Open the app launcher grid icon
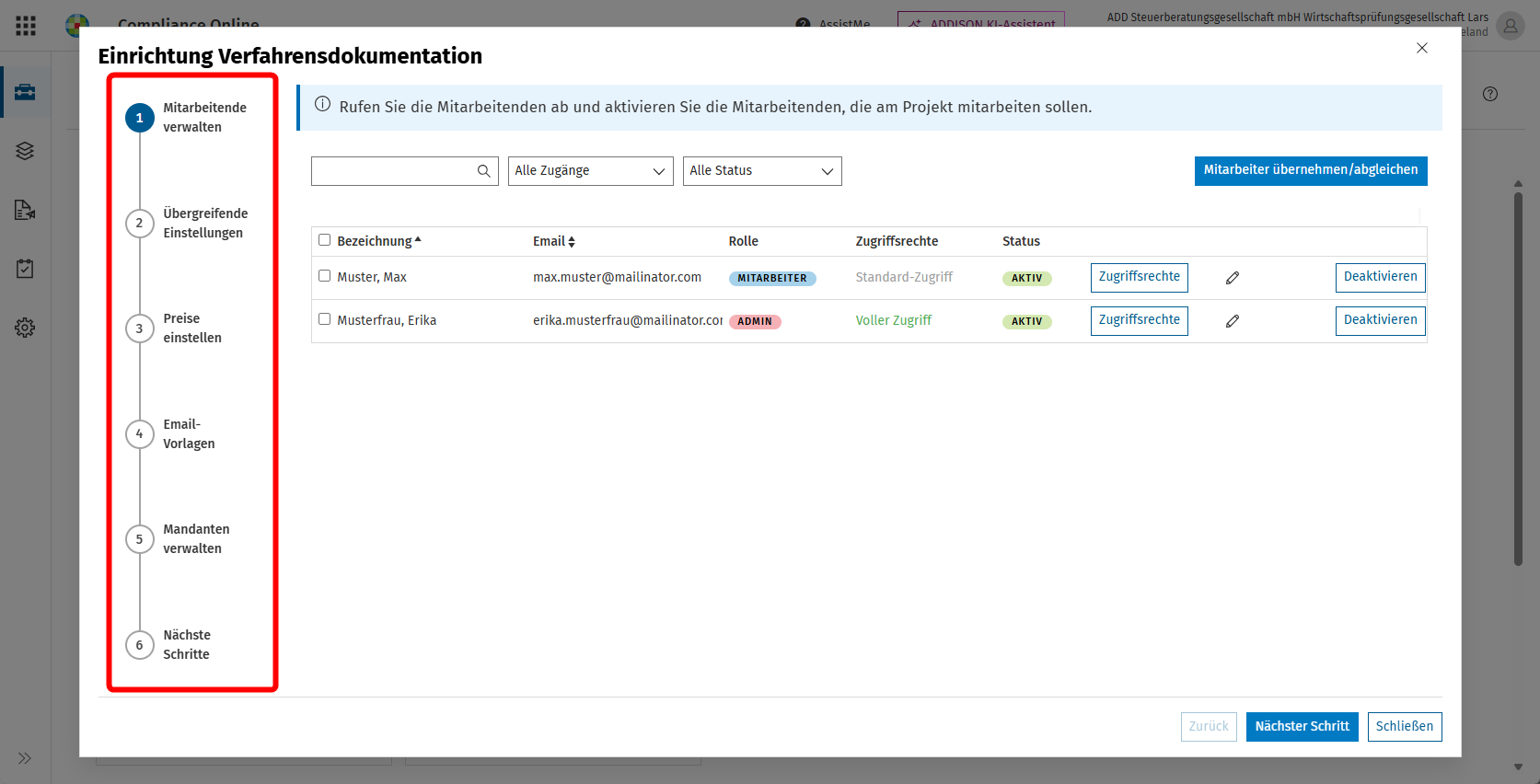Image resolution: width=1540 pixels, height=784 pixels. [26, 26]
